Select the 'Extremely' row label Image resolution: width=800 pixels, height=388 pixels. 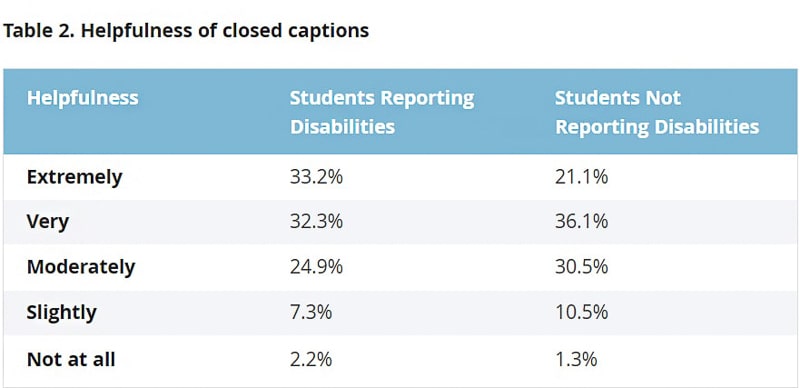(74, 178)
